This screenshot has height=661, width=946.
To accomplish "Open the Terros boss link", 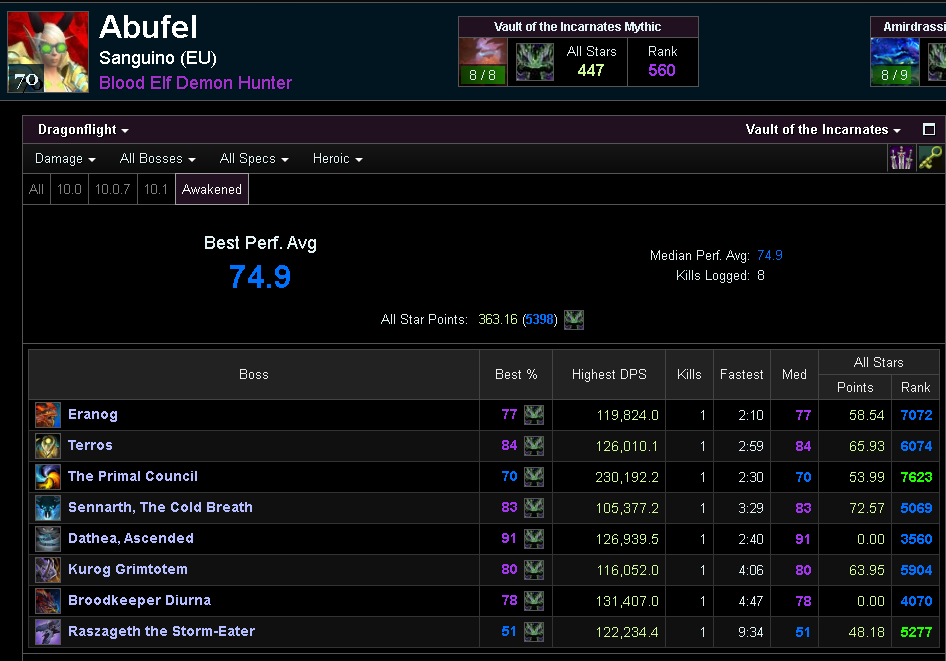I will coord(90,445).
